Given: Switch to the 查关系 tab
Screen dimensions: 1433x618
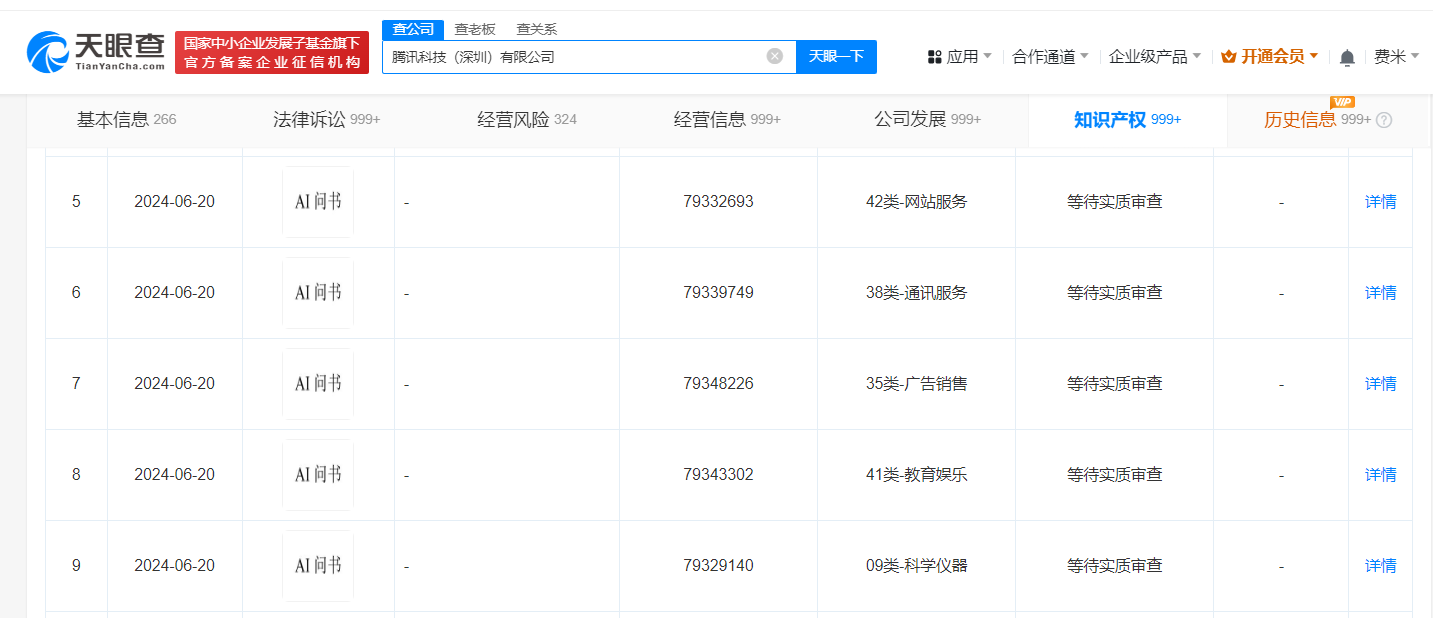Looking at the screenshot, I should [535, 29].
